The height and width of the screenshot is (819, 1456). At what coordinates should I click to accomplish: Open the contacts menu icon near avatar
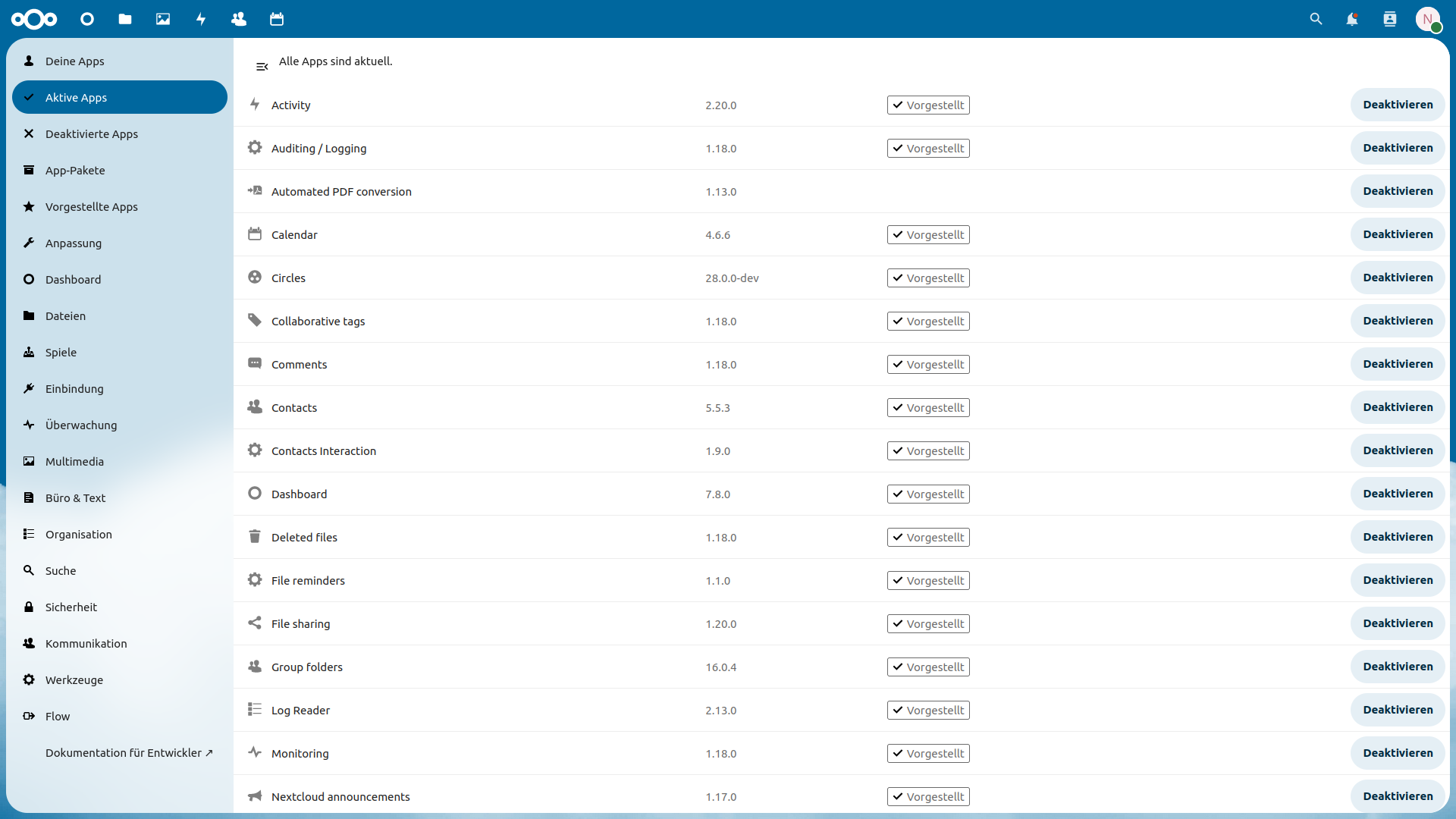click(1390, 19)
